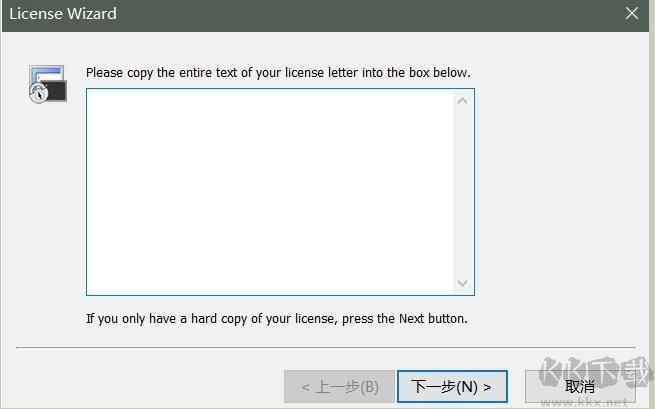Click the horizontal separator line above buttons
655x409 pixels.
[326, 349]
